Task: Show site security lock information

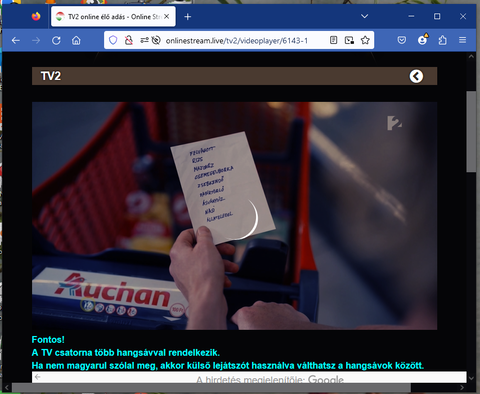Action: (x=128, y=40)
